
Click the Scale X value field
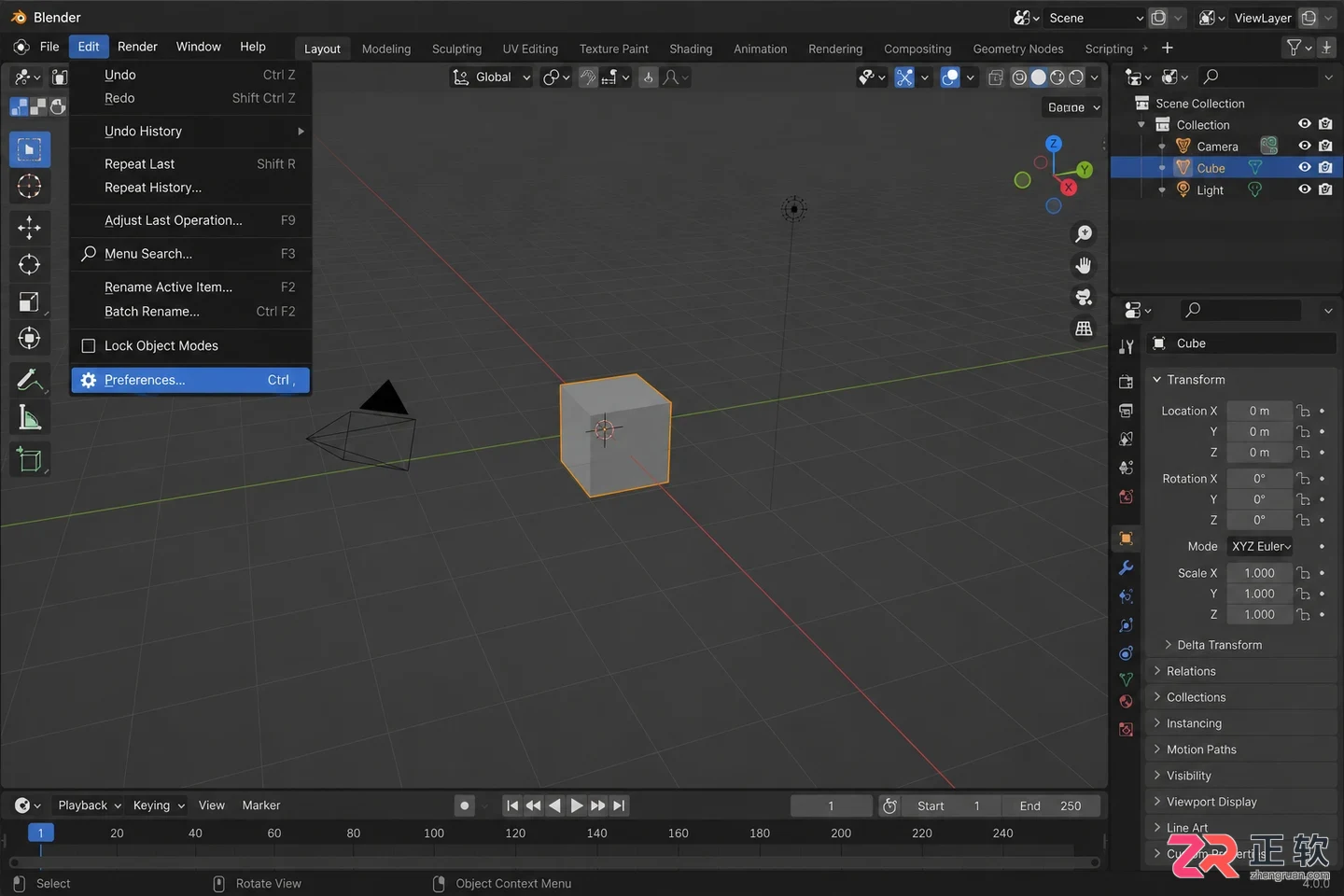click(x=1259, y=573)
